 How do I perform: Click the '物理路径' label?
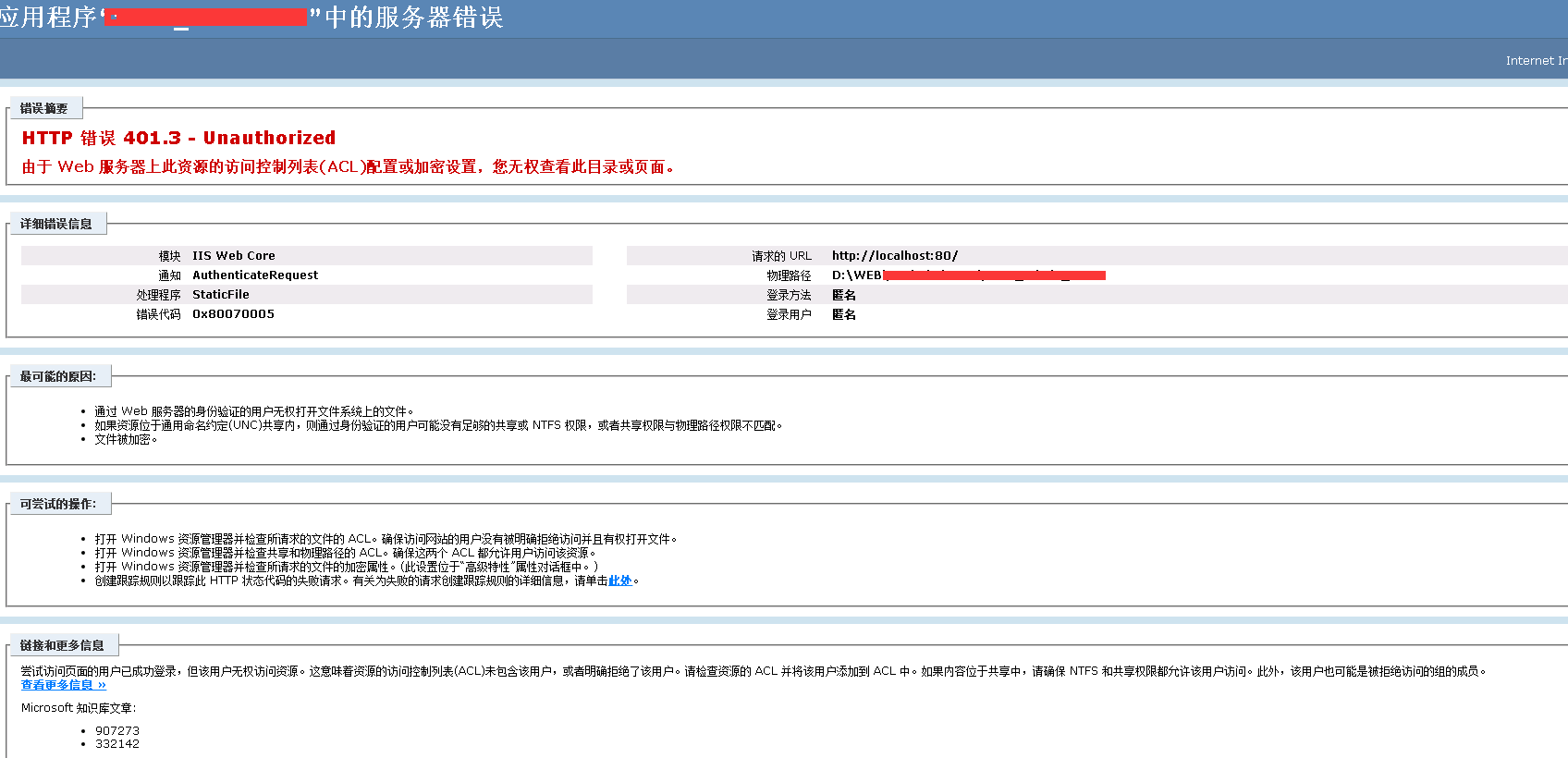point(789,275)
